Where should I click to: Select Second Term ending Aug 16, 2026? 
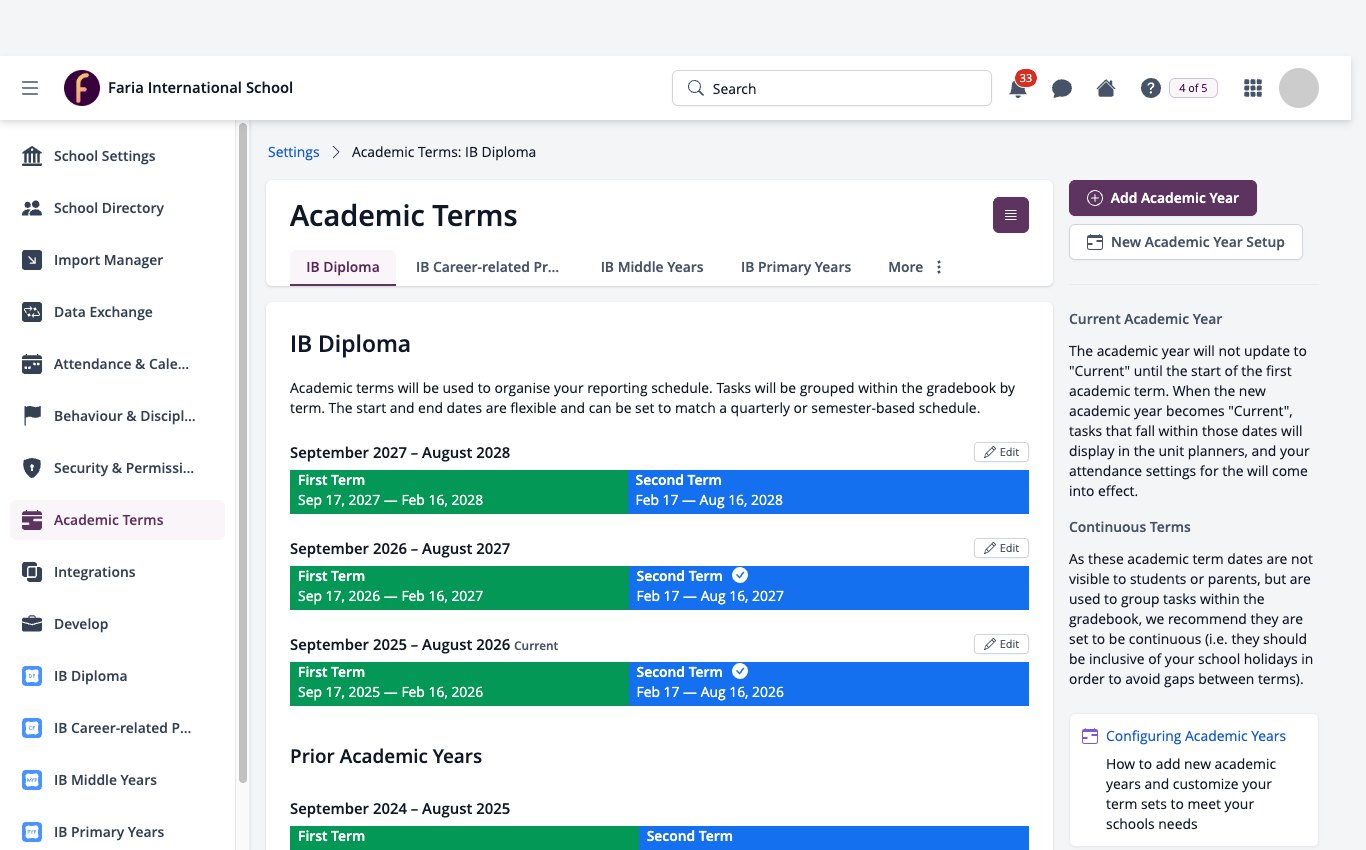829,682
